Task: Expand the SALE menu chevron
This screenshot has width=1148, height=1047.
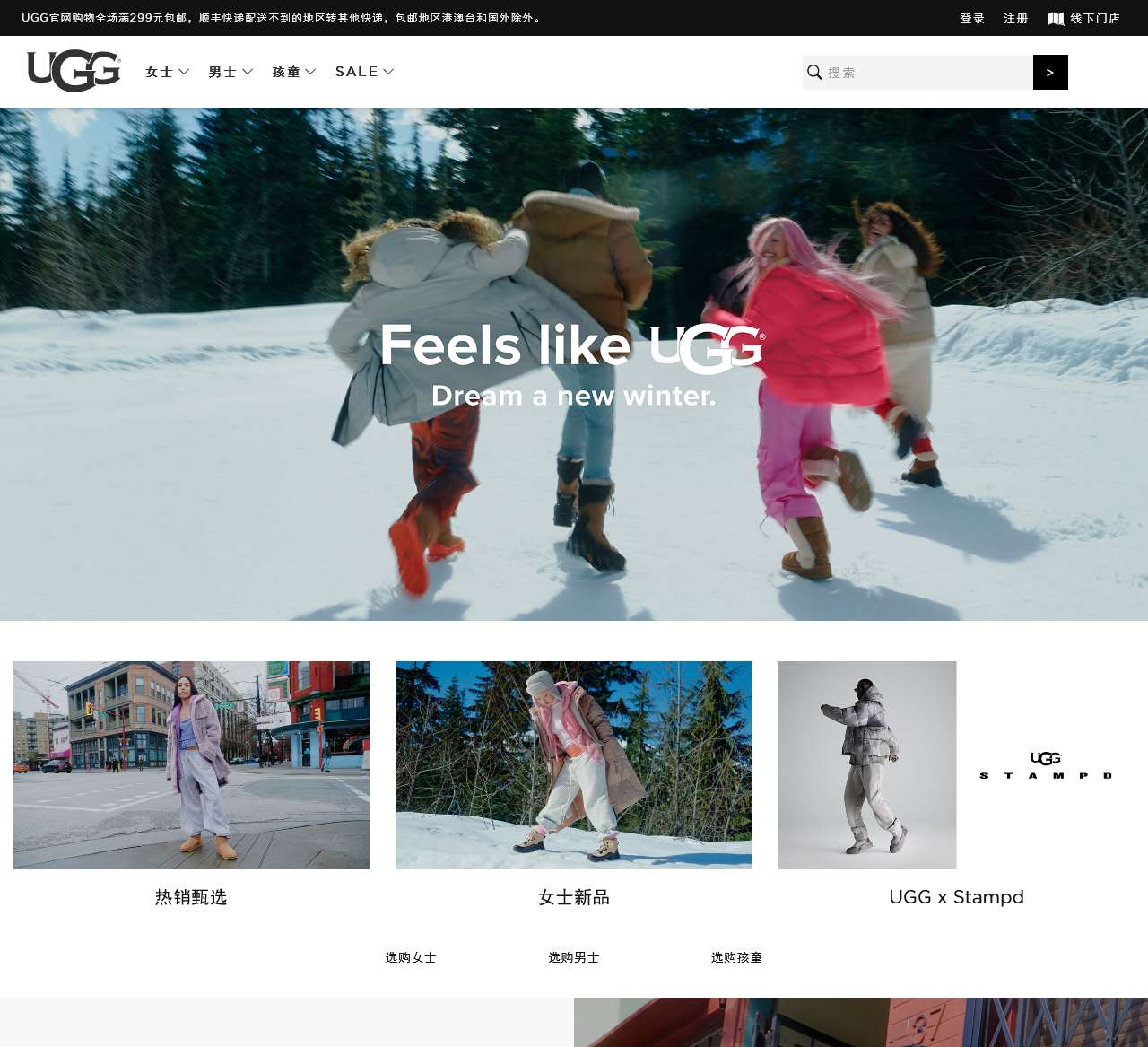Action: pyautogui.click(x=388, y=72)
